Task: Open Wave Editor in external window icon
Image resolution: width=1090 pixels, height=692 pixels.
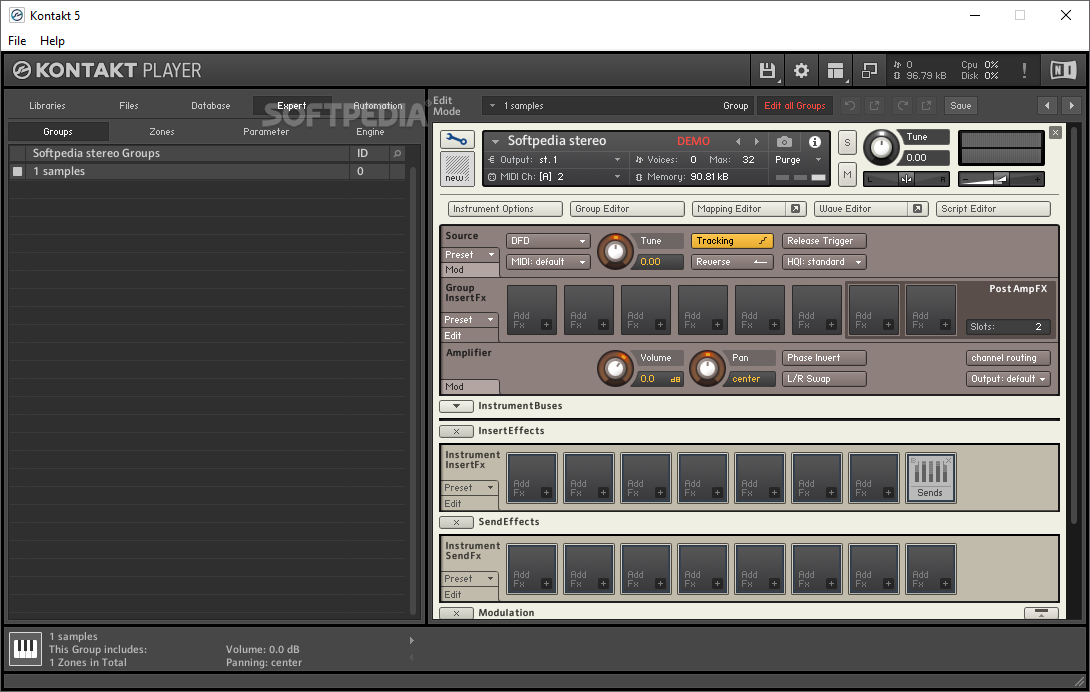Action: click(x=918, y=209)
